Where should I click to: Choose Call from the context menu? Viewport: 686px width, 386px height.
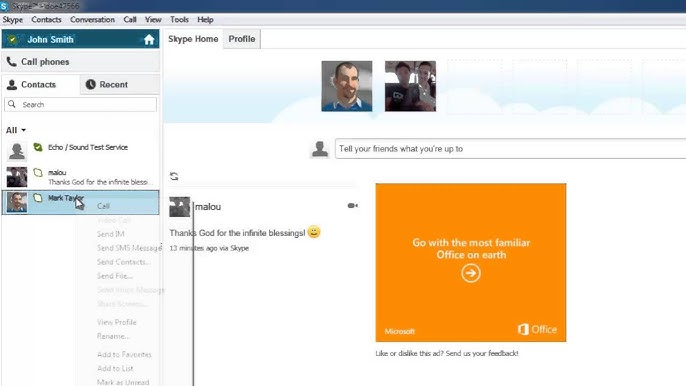(103, 206)
